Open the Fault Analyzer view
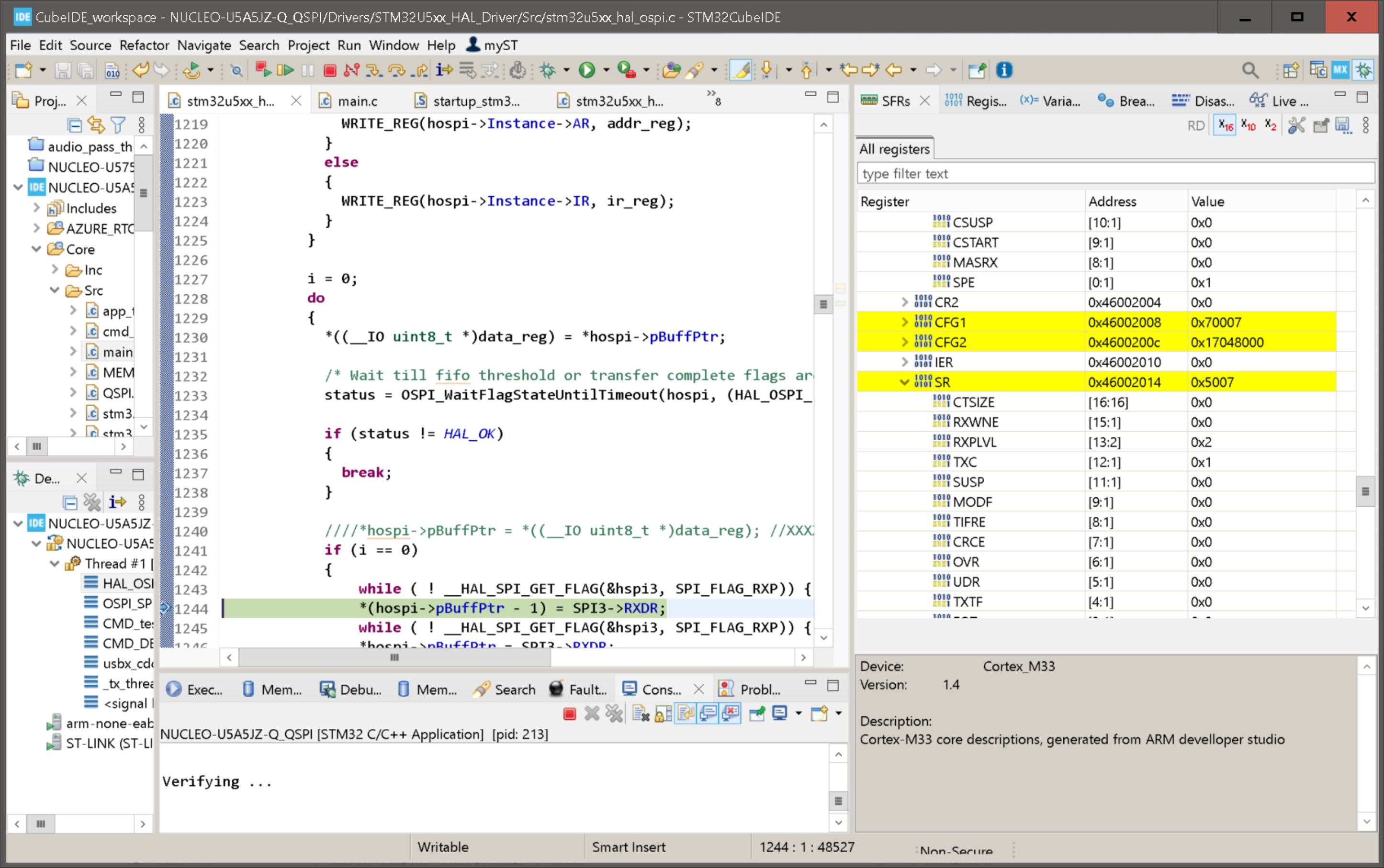Viewport: 1384px width, 868px height. (x=577, y=689)
